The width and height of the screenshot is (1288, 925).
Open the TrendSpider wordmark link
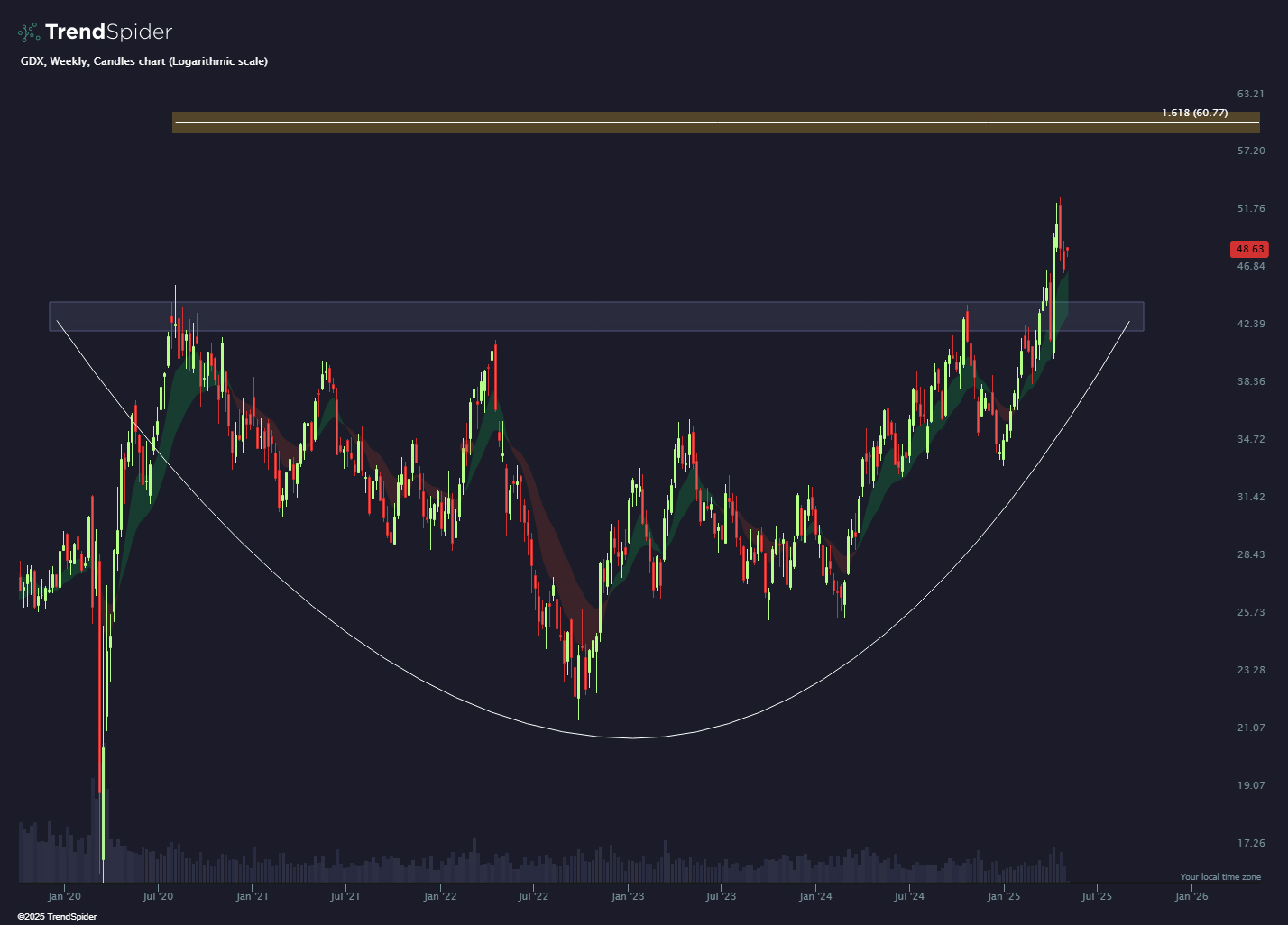tap(108, 32)
